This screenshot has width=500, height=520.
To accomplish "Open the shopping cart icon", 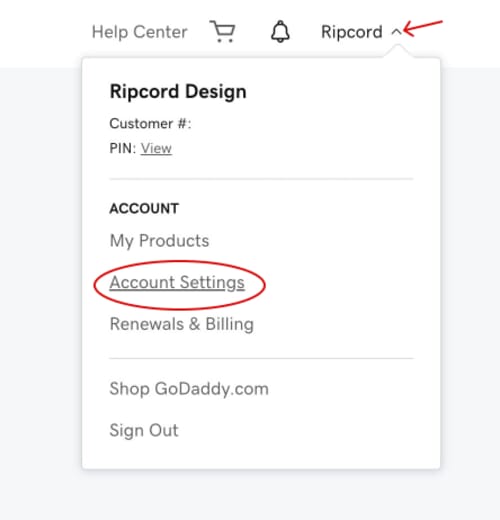I will coord(222,31).
